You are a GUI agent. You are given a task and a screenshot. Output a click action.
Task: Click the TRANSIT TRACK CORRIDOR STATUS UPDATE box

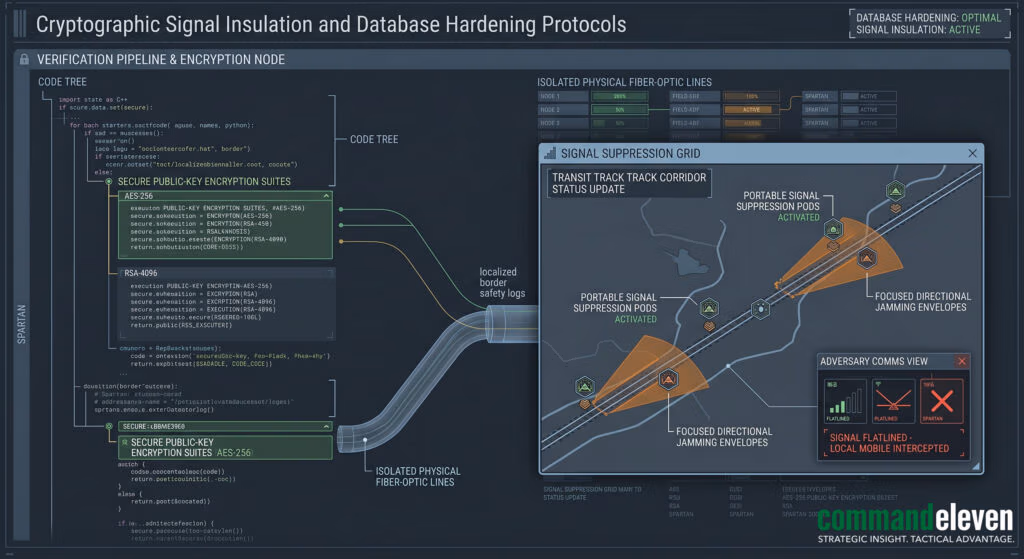629,183
